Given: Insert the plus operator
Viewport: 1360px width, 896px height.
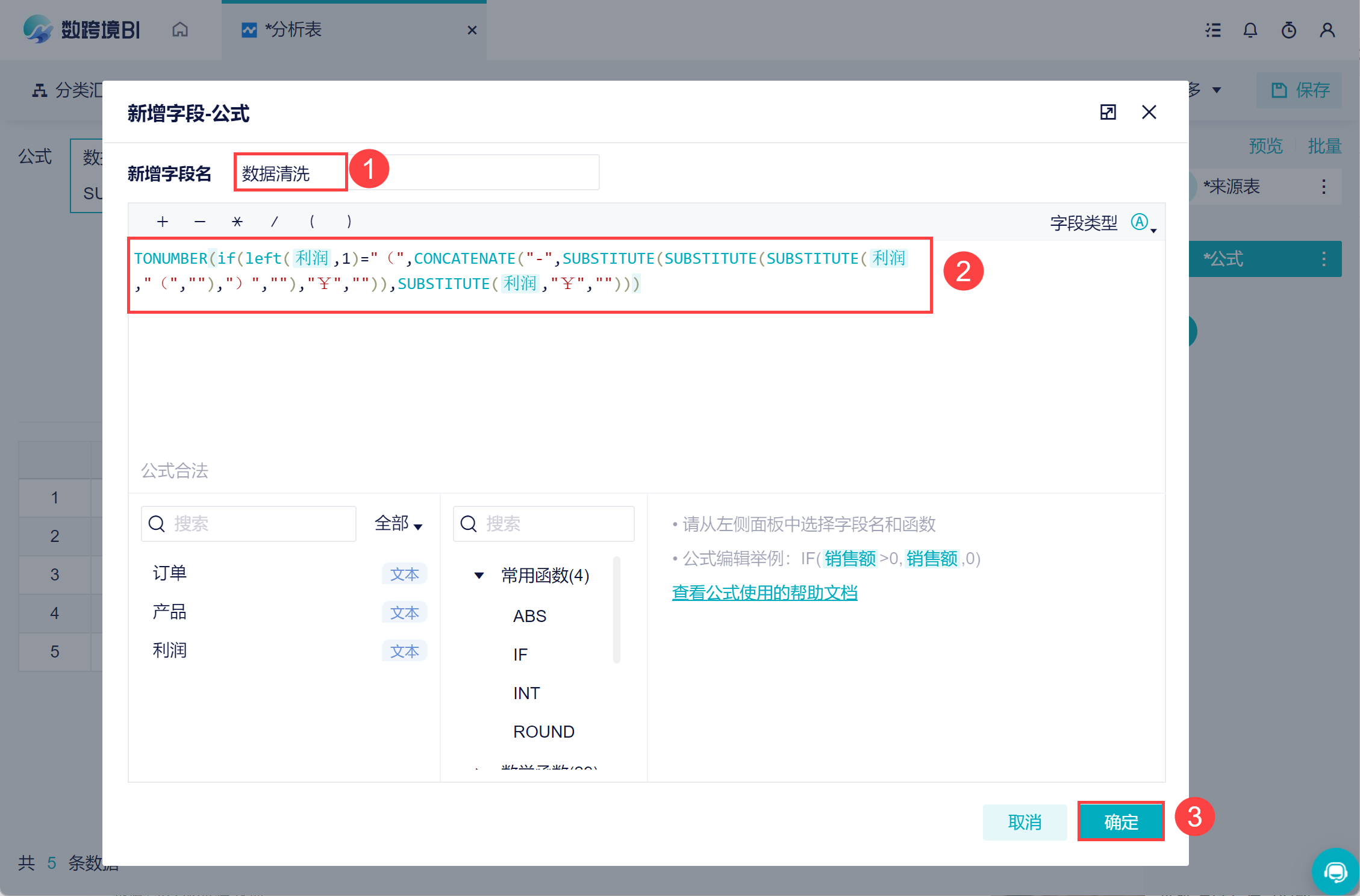Looking at the screenshot, I should click(163, 222).
